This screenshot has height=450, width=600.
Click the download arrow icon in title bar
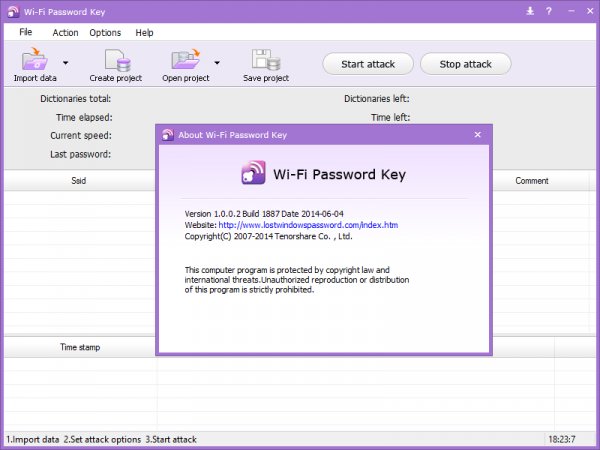point(530,11)
